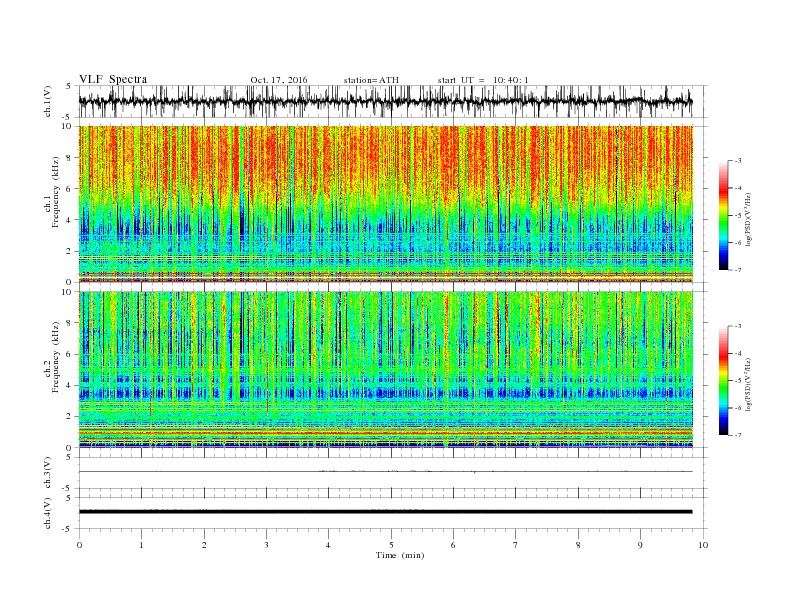Pick the ch.2 spectrogram color scale bar

pos(723,380)
